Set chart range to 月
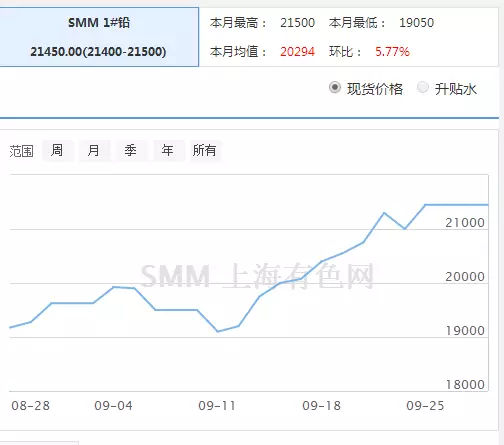This screenshot has height=445, width=504. coord(94,151)
